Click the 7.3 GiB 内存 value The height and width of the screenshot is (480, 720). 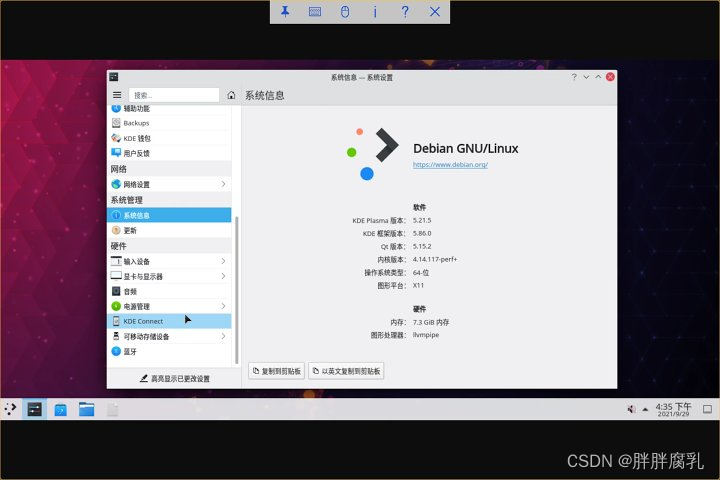coord(431,322)
